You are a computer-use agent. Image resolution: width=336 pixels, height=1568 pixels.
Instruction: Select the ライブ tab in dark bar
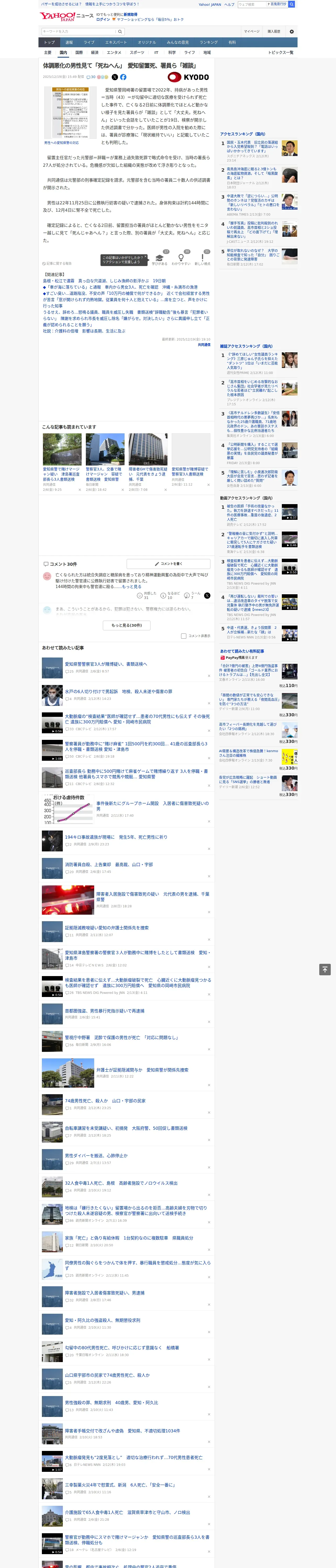point(89,43)
